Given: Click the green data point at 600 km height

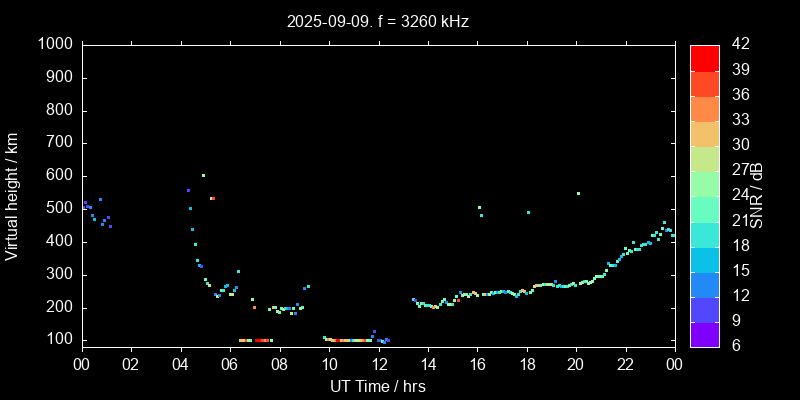Looking at the screenshot, I should [x=203, y=175].
